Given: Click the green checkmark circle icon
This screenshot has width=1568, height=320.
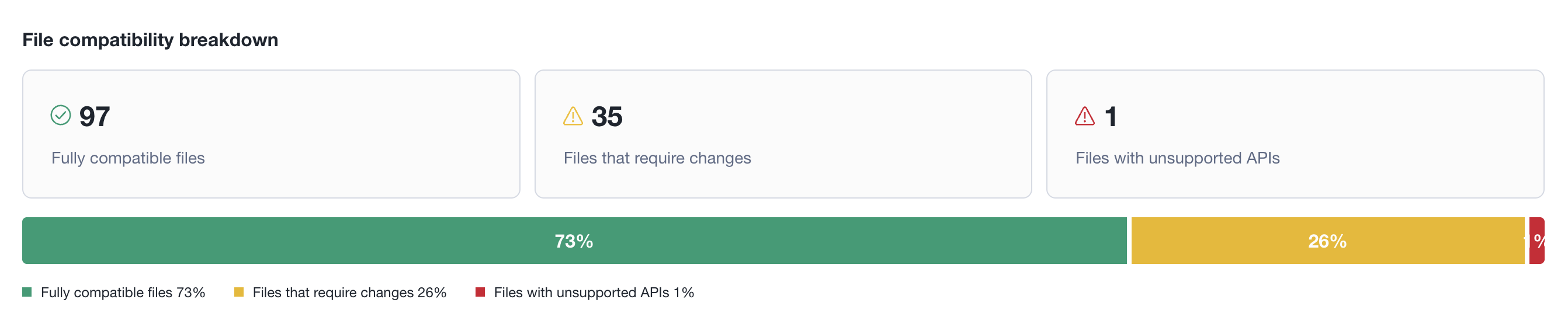Looking at the screenshot, I should pyautogui.click(x=60, y=115).
